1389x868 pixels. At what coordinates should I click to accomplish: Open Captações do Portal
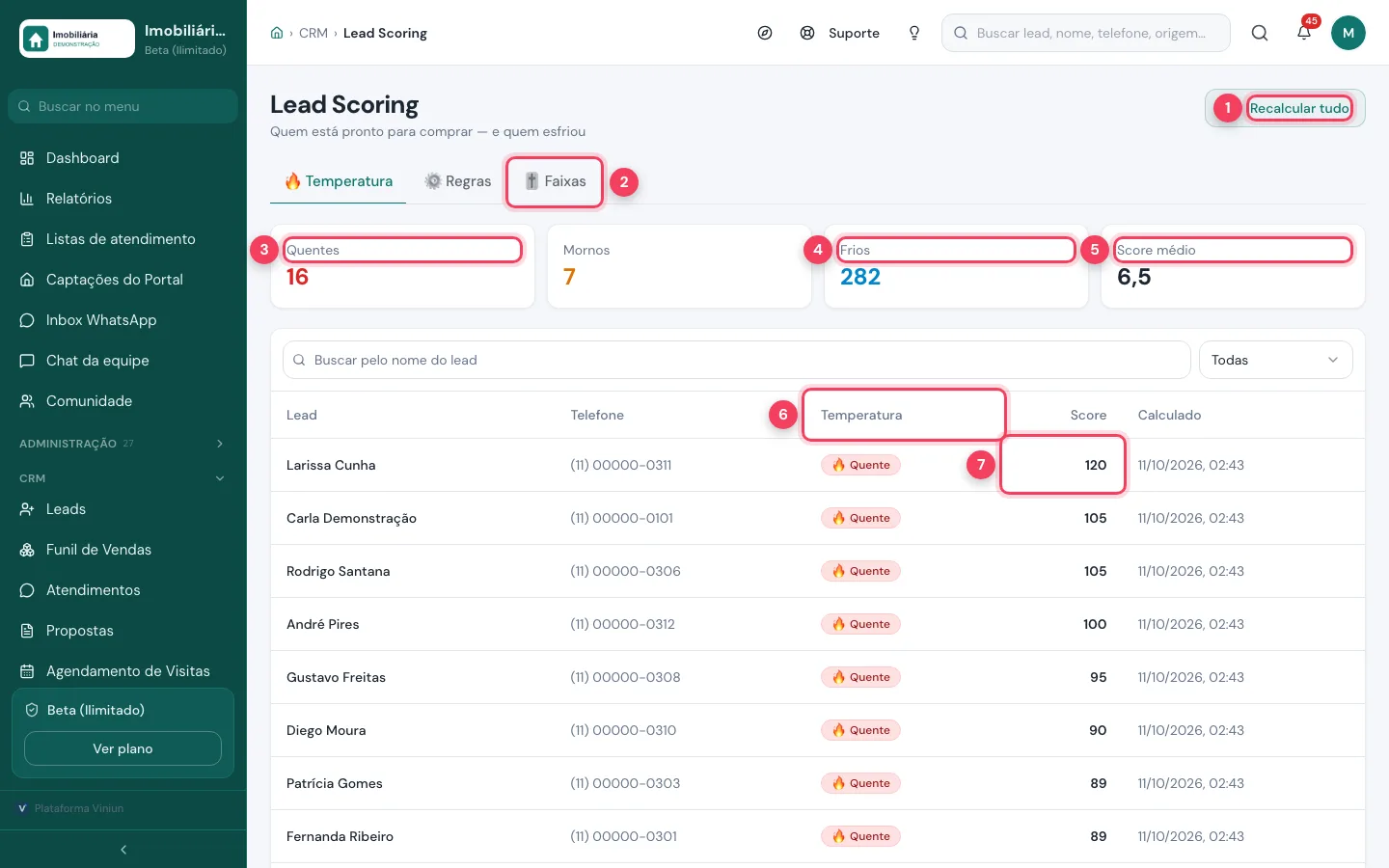tap(123, 280)
